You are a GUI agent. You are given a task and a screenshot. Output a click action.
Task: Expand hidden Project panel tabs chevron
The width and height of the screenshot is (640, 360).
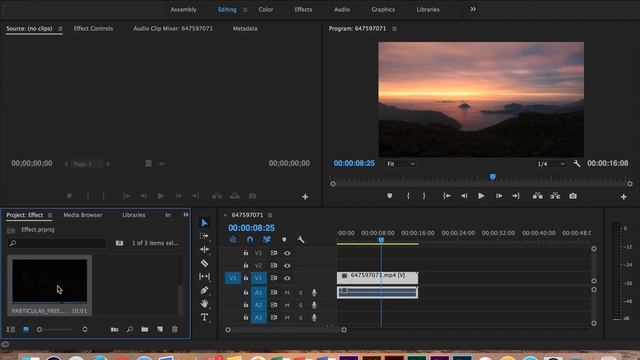pos(186,215)
